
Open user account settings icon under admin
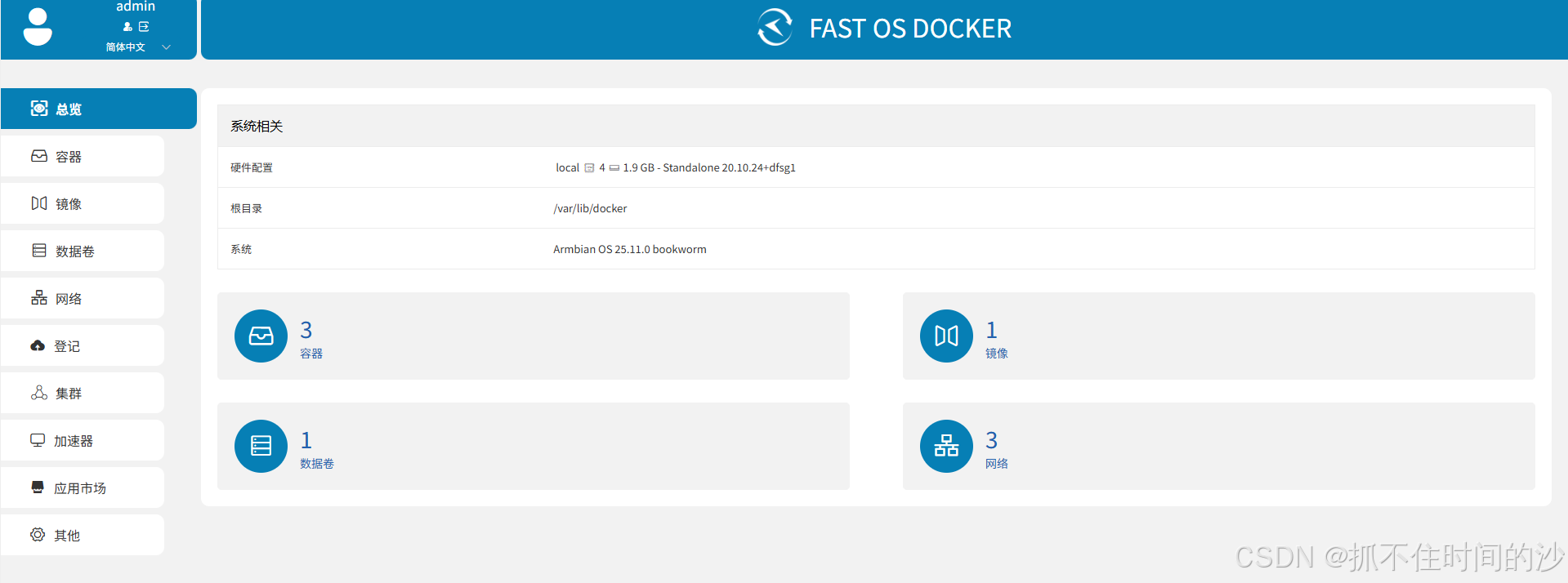(x=127, y=27)
